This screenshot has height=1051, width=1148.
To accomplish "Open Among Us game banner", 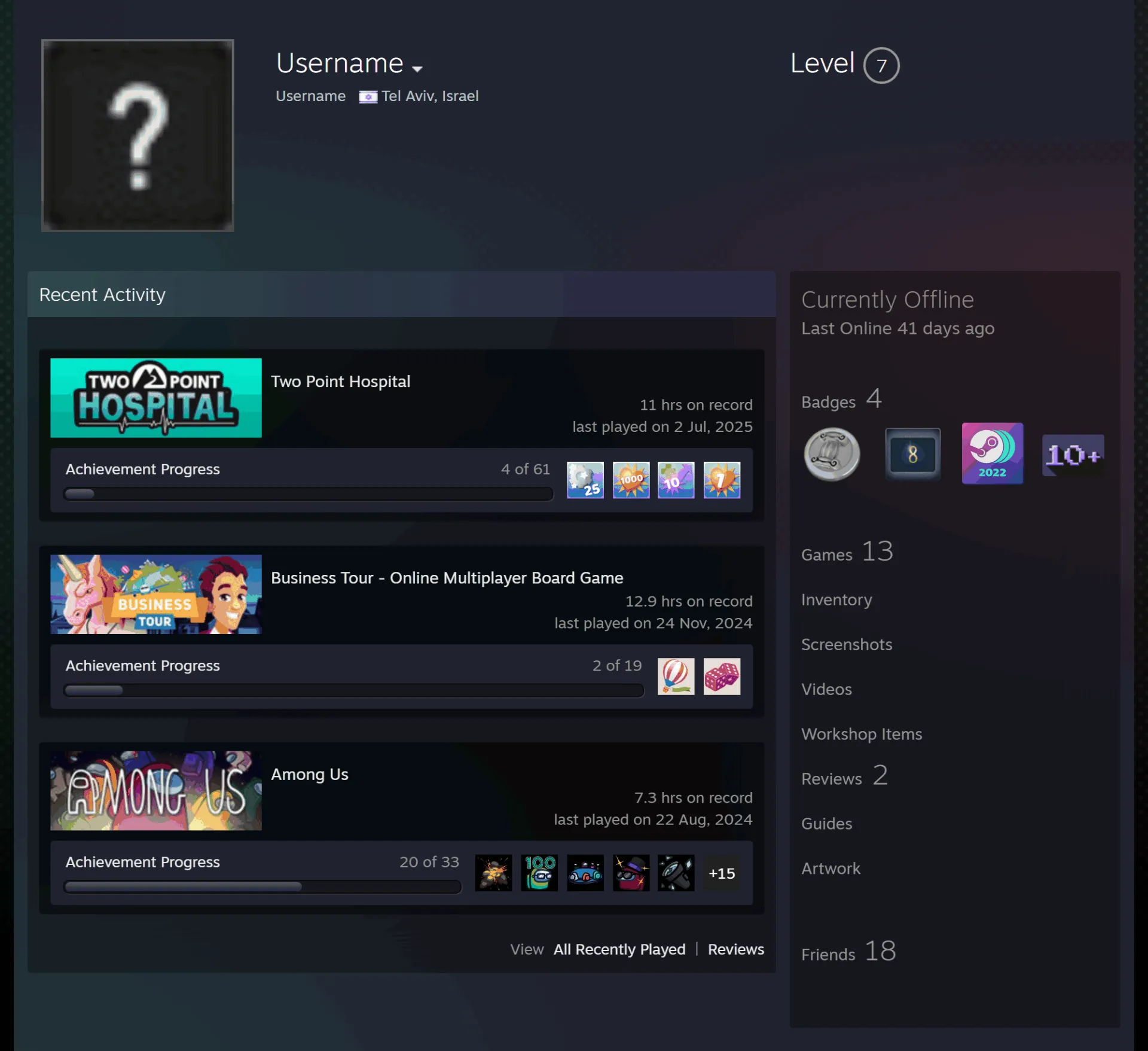I will [x=156, y=790].
